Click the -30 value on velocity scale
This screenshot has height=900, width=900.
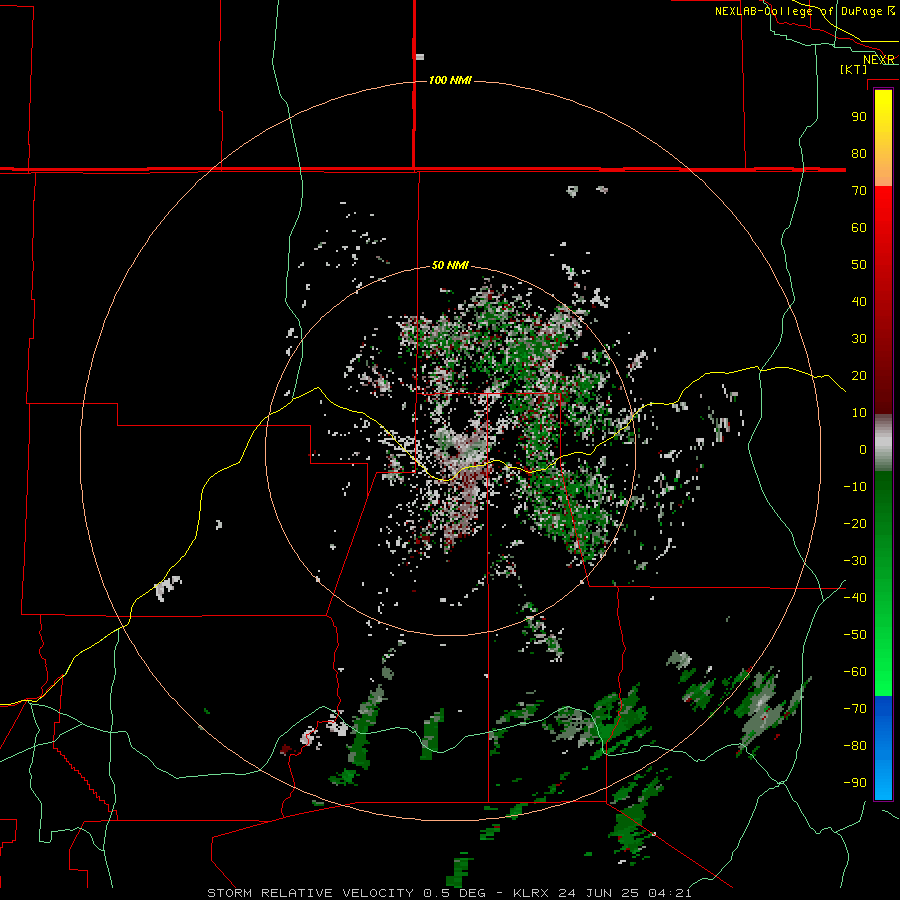(x=855, y=561)
